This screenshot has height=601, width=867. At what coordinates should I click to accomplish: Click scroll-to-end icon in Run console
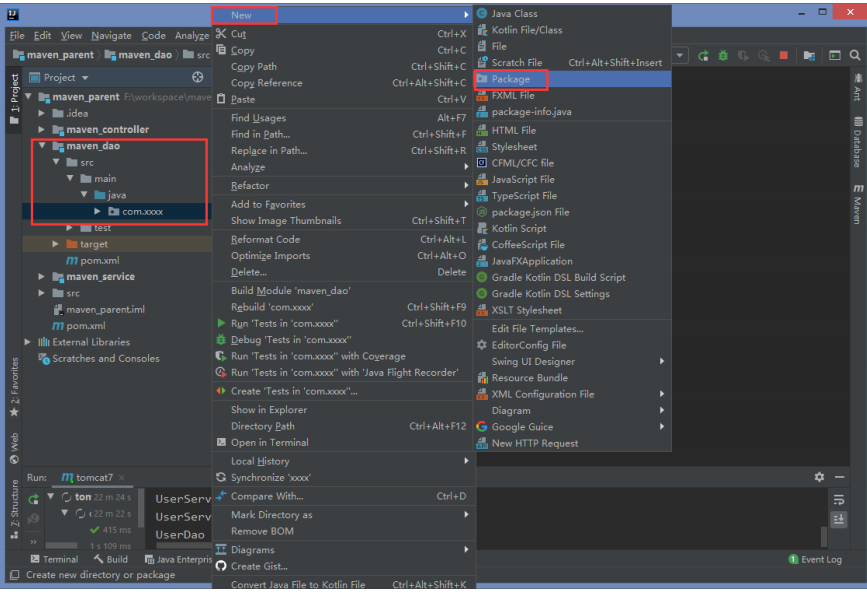[x=839, y=519]
